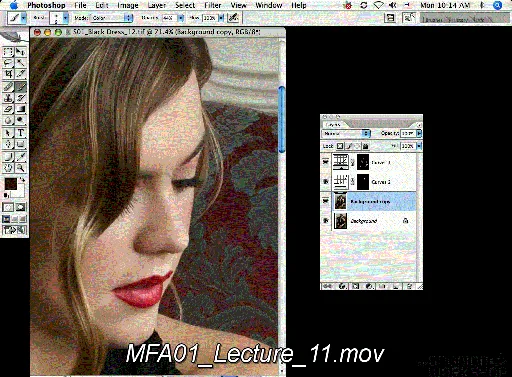Click the create new layer icon
The height and width of the screenshot is (377, 512).
396,286
